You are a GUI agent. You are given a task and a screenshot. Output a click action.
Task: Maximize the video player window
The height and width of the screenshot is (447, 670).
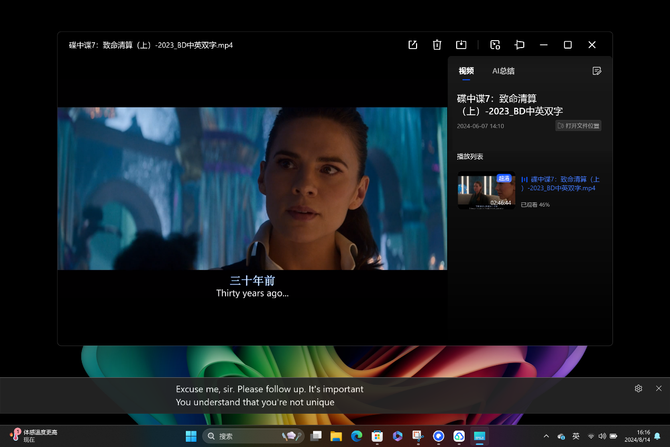pos(567,45)
